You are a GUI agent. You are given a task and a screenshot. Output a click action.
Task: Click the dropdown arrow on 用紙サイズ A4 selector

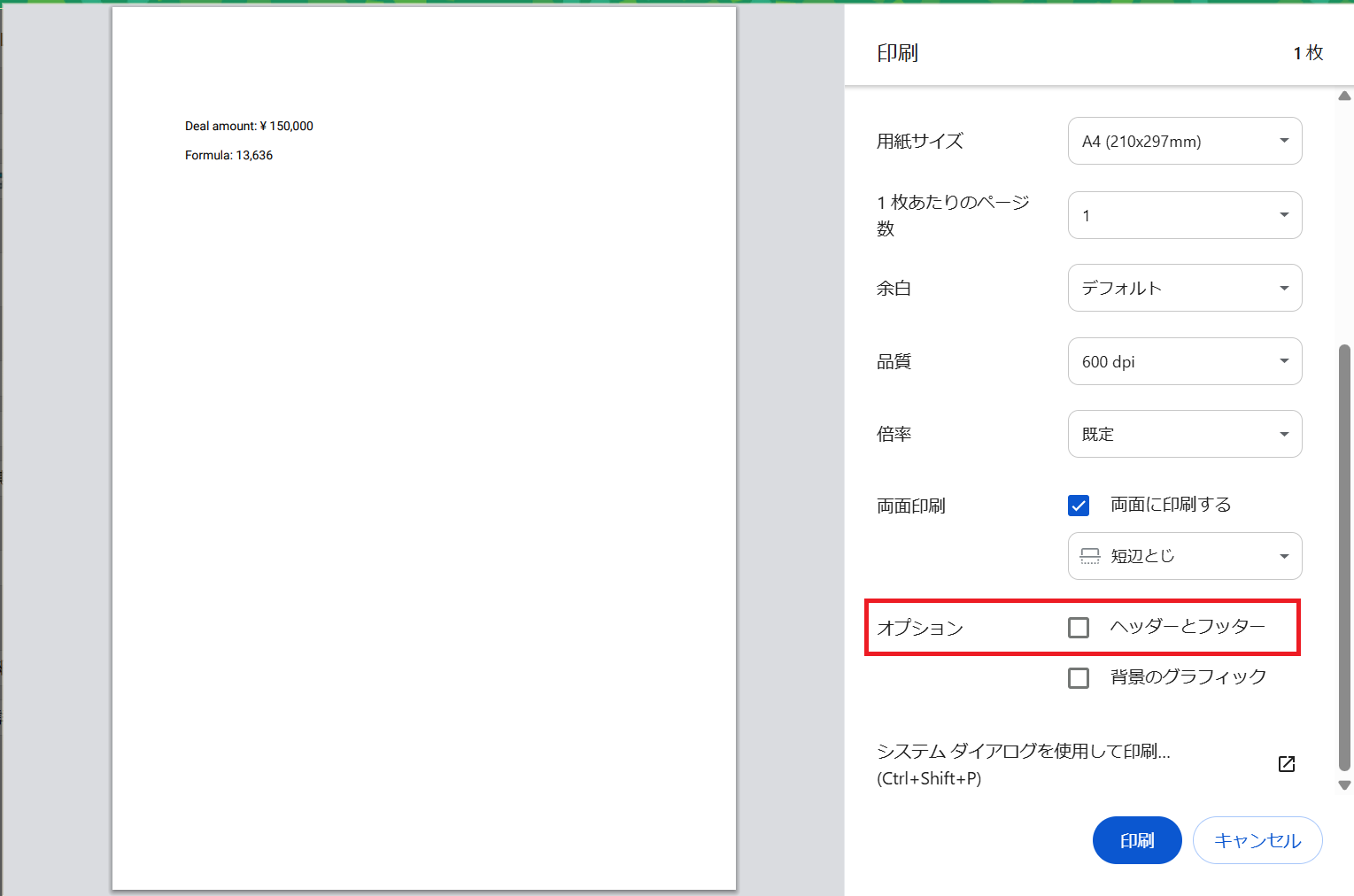tap(1283, 141)
